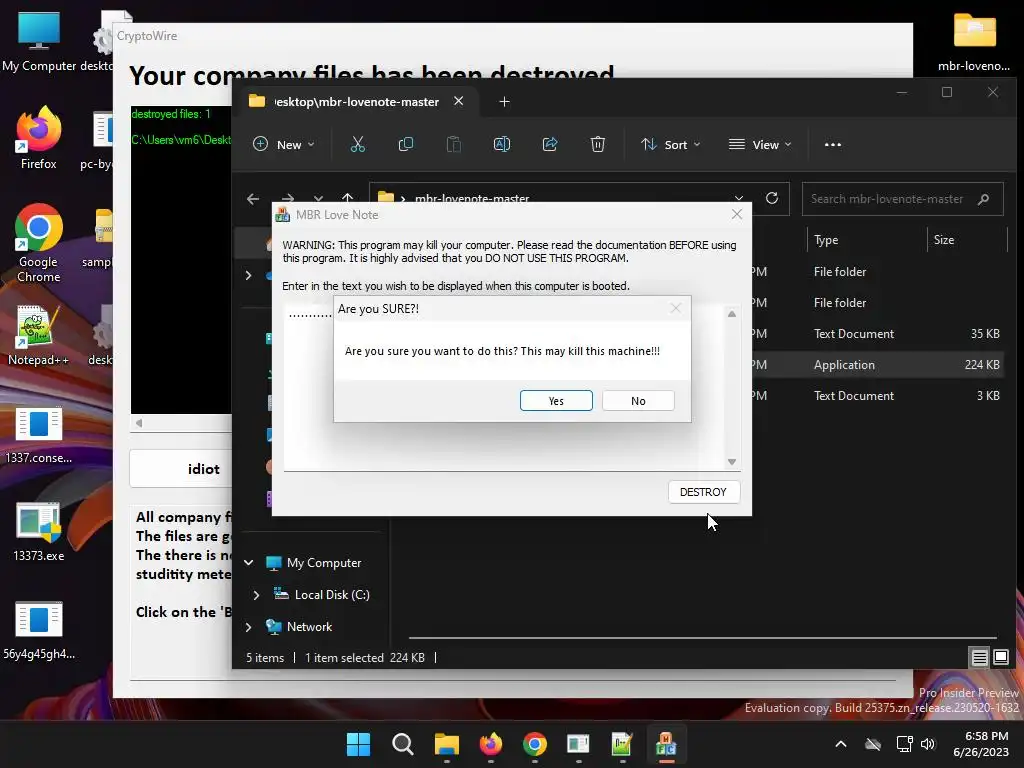The width and height of the screenshot is (1024, 768).
Task: Open My Computer desktop icon
Action: pyautogui.click(x=39, y=42)
